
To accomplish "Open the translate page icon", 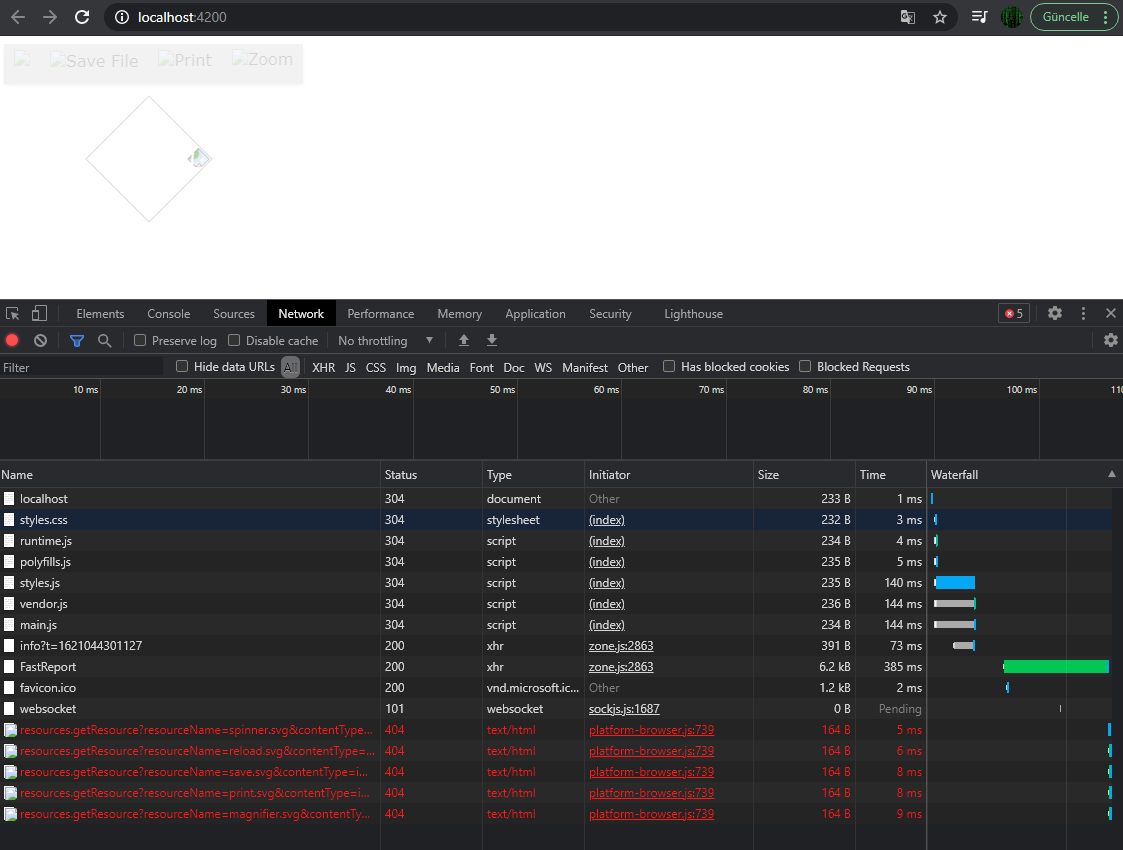I will coord(907,17).
